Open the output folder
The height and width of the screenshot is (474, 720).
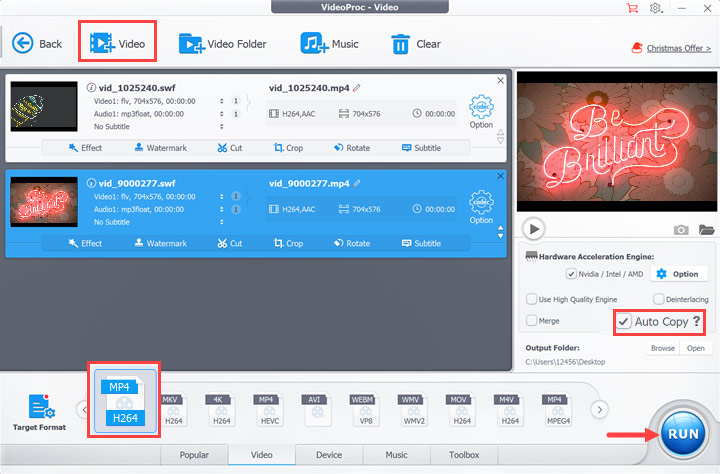pos(696,348)
